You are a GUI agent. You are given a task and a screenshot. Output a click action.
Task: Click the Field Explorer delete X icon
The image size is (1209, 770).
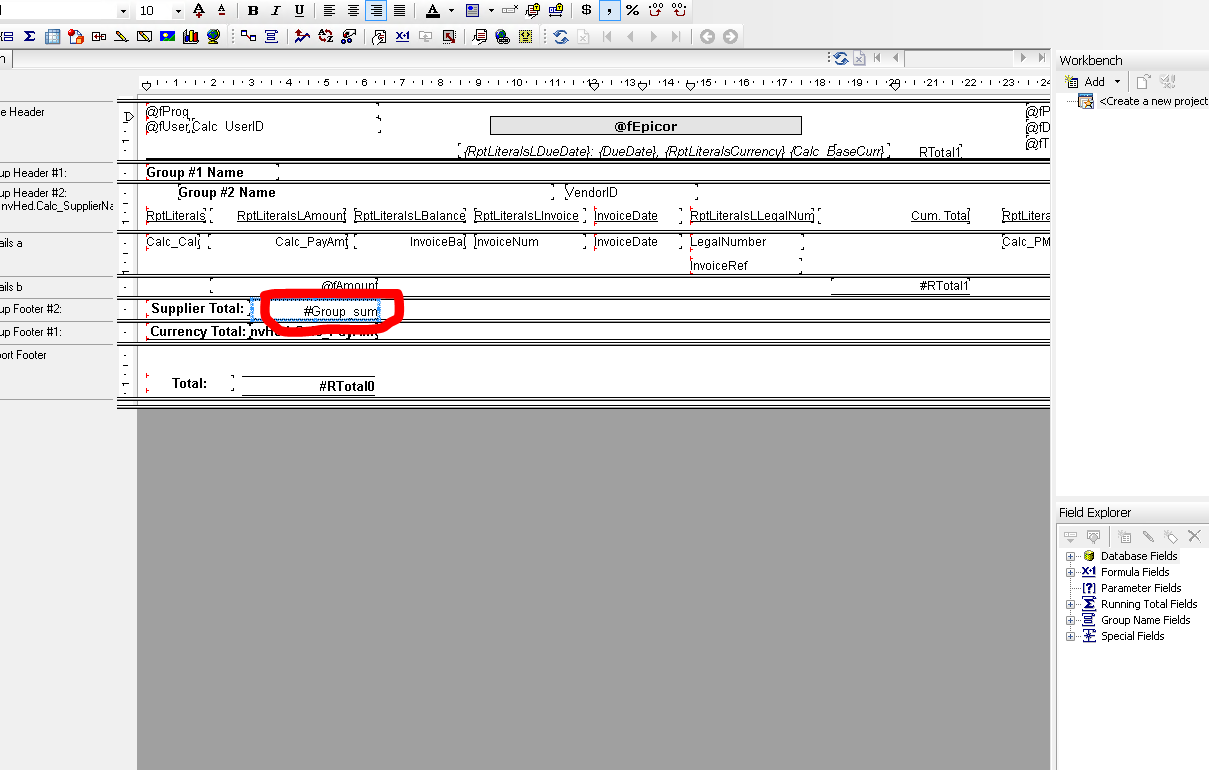pyautogui.click(x=1194, y=537)
